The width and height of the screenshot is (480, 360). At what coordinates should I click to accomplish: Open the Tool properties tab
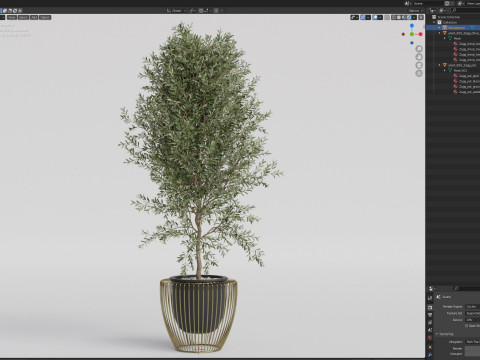430,298
